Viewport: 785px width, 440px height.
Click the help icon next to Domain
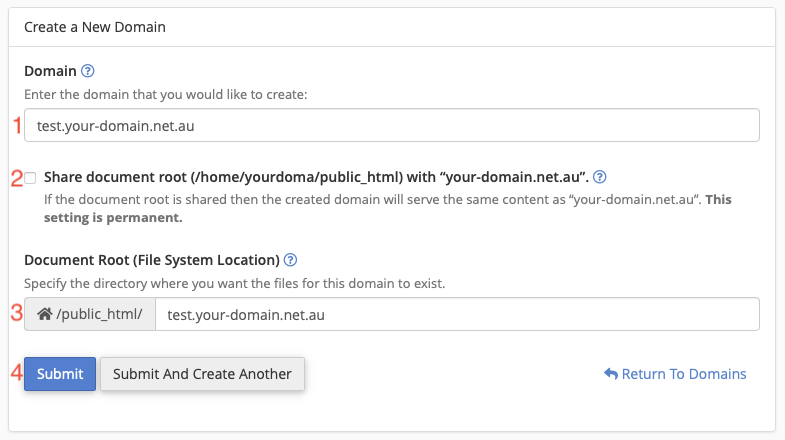[x=87, y=71]
